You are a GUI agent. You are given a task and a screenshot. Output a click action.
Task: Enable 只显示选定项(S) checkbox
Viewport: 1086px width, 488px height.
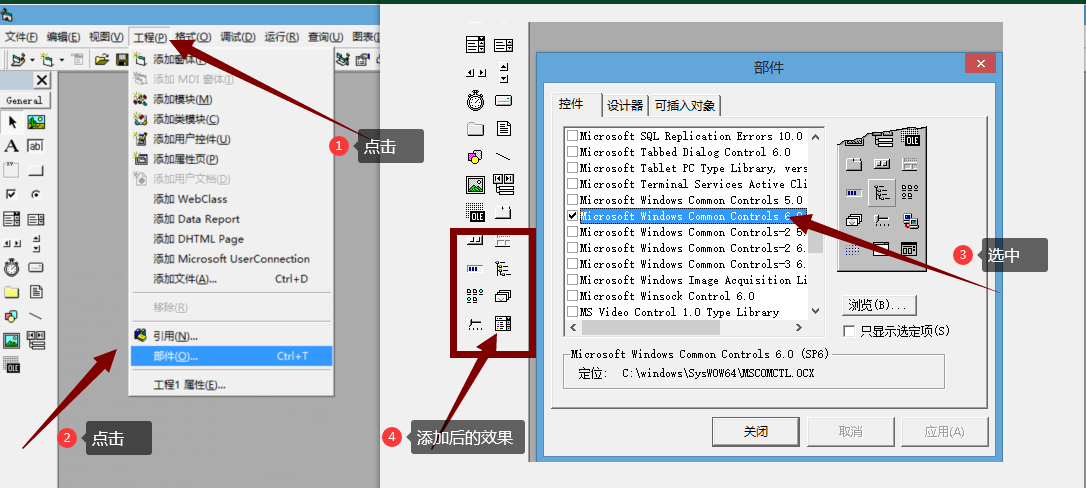coord(848,331)
